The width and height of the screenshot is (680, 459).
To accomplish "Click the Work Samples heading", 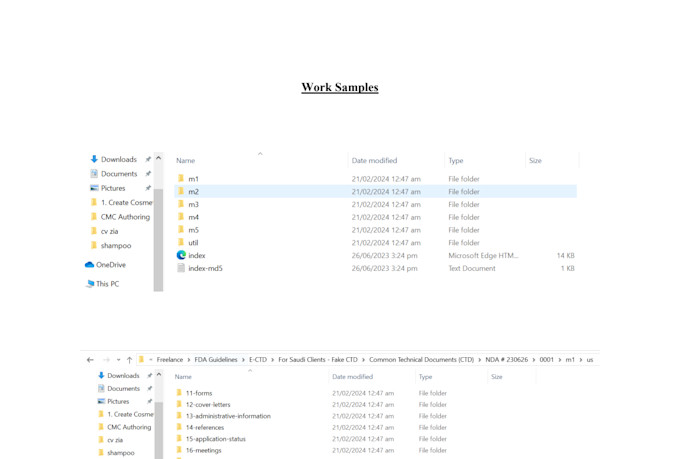I will click(x=340, y=87).
